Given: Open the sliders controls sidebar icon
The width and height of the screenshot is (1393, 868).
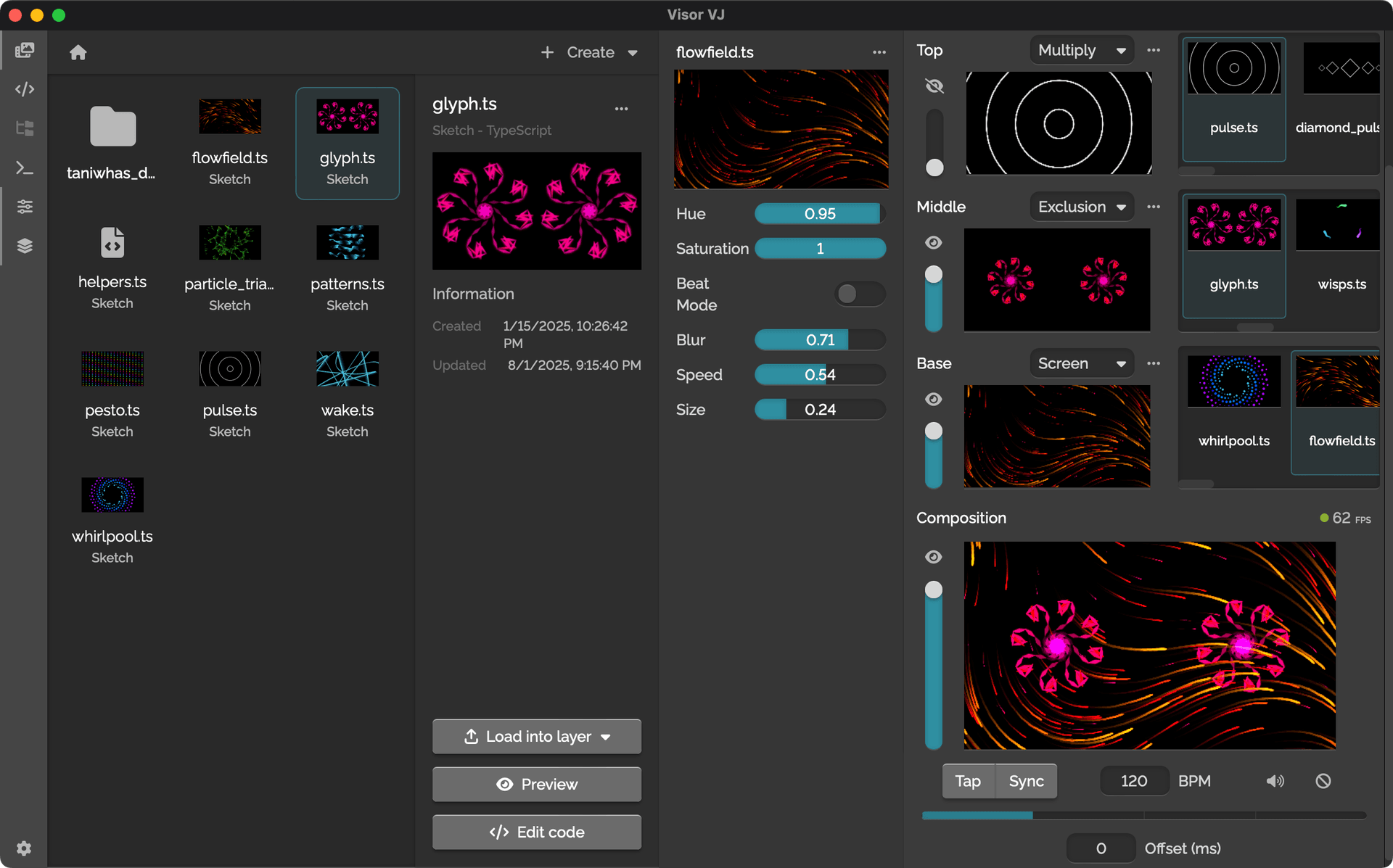Looking at the screenshot, I should coord(25,207).
